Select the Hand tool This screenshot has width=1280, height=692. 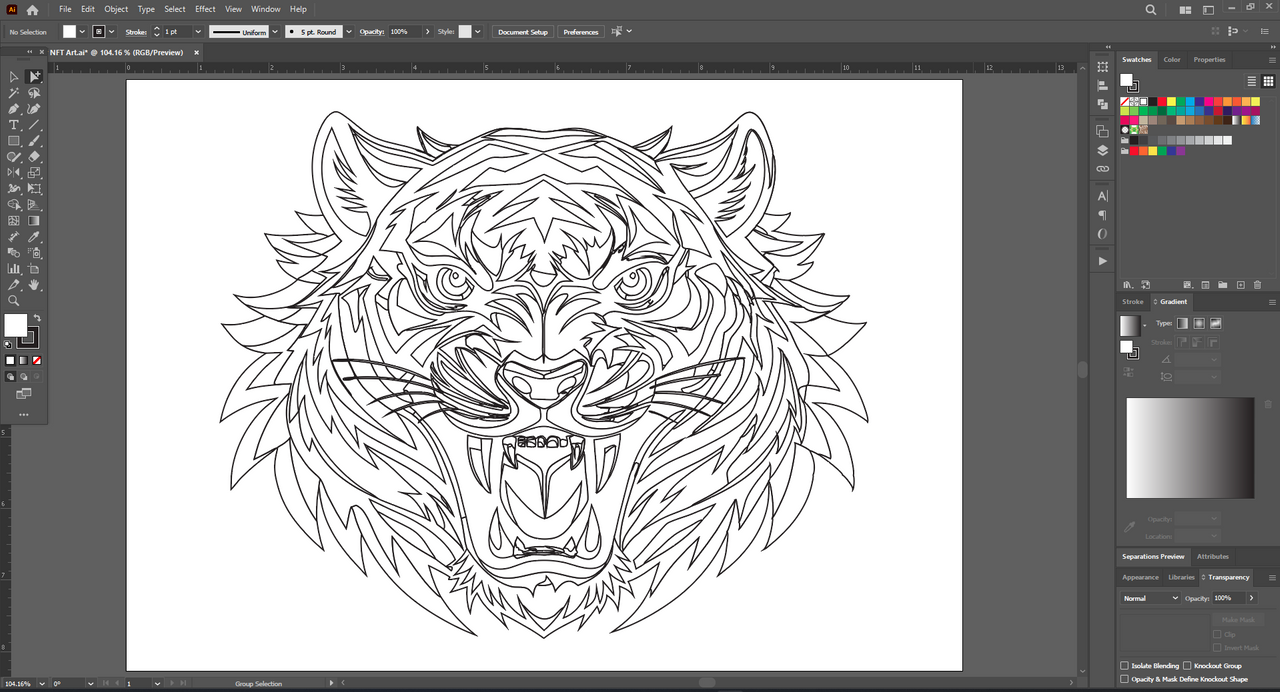click(x=34, y=285)
